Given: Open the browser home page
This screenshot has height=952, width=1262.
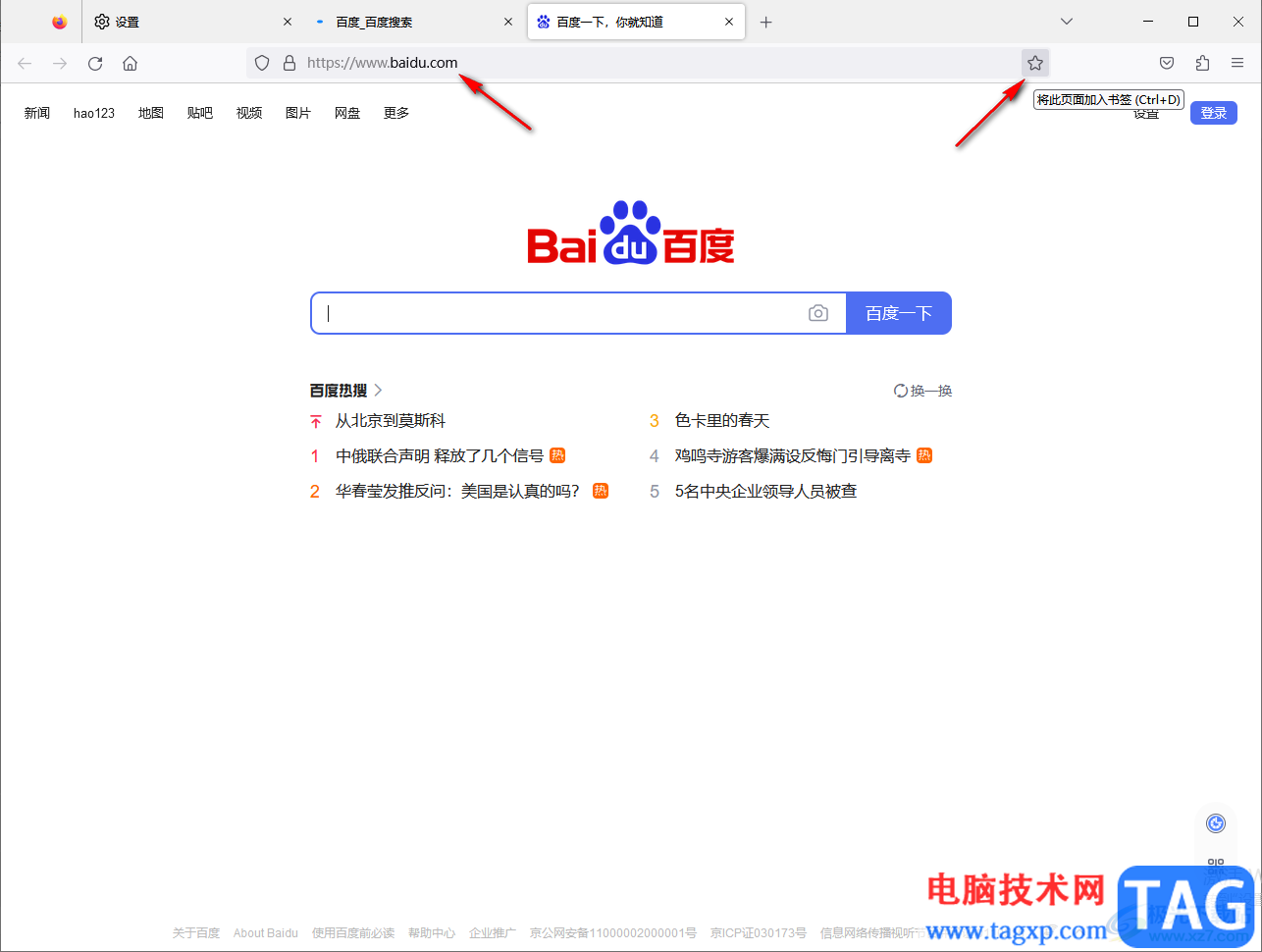Looking at the screenshot, I should pos(130,63).
